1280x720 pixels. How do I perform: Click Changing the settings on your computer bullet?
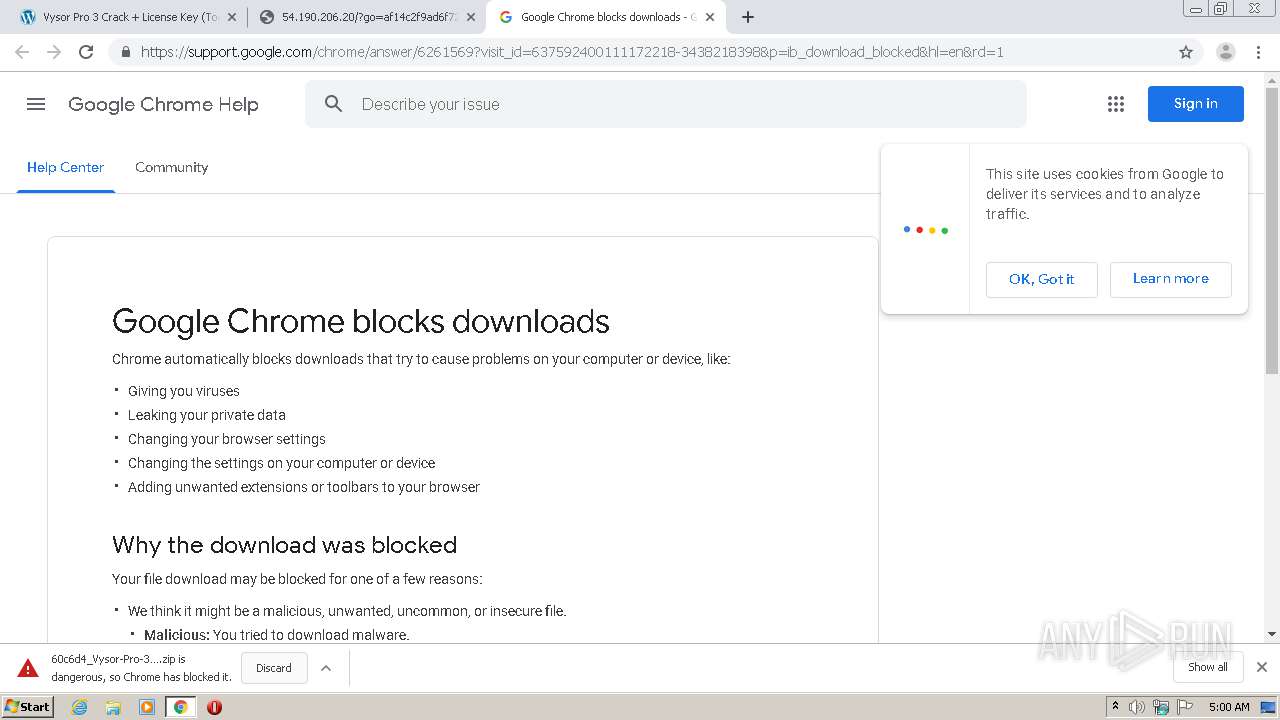click(x=282, y=463)
